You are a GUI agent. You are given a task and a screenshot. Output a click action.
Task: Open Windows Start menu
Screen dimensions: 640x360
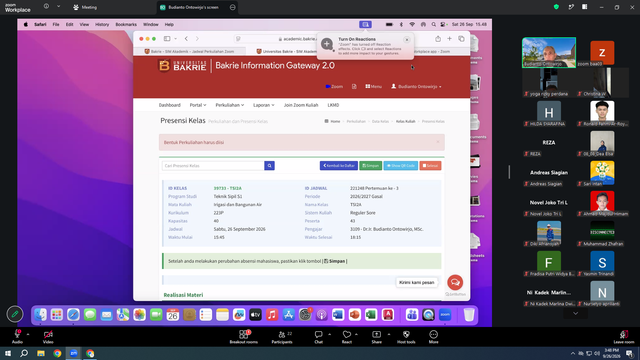(8, 353)
